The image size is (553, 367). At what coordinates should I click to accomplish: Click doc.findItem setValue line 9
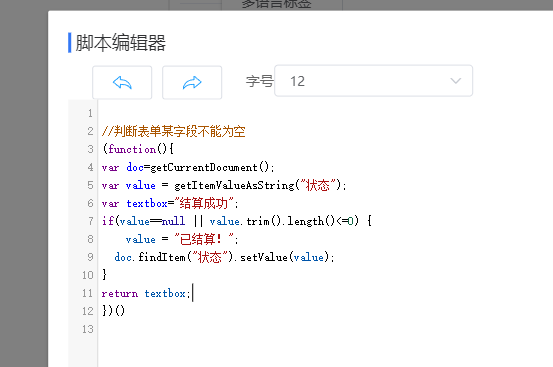coord(224,257)
